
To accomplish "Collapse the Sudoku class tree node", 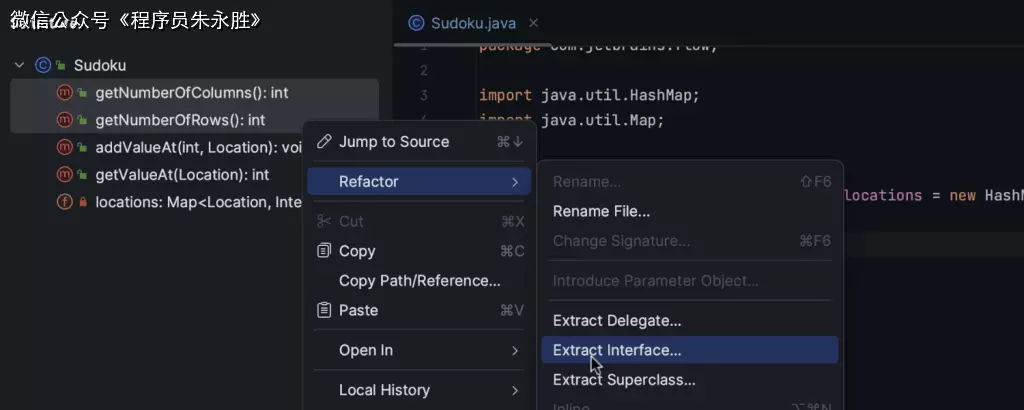I will (18, 65).
